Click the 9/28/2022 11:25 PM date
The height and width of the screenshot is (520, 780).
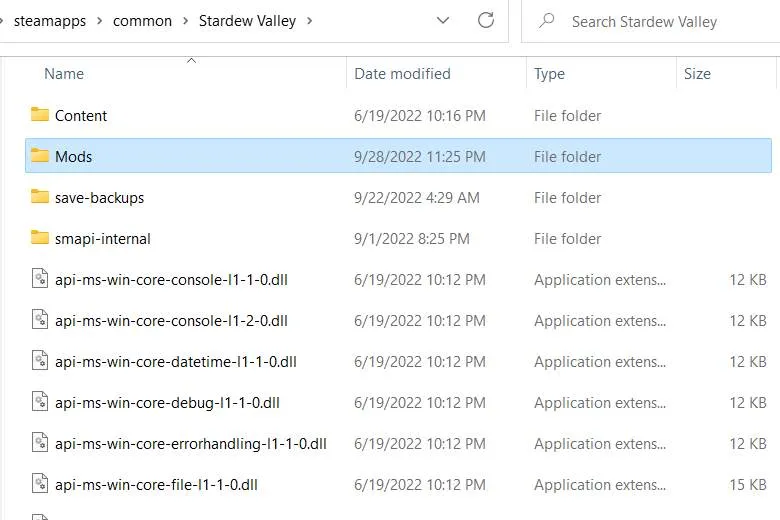coord(420,157)
